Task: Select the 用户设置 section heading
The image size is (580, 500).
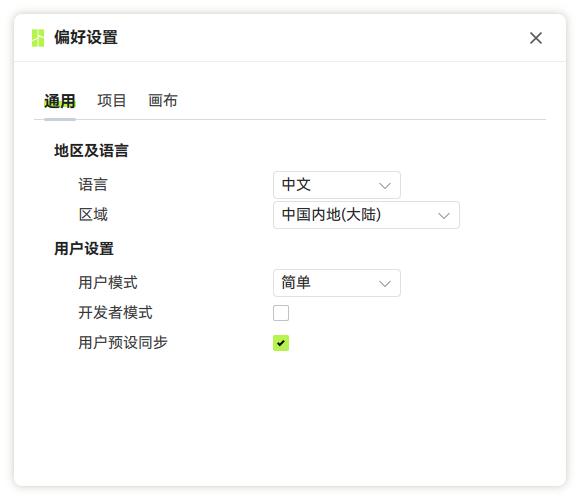Action: coord(84,248)
